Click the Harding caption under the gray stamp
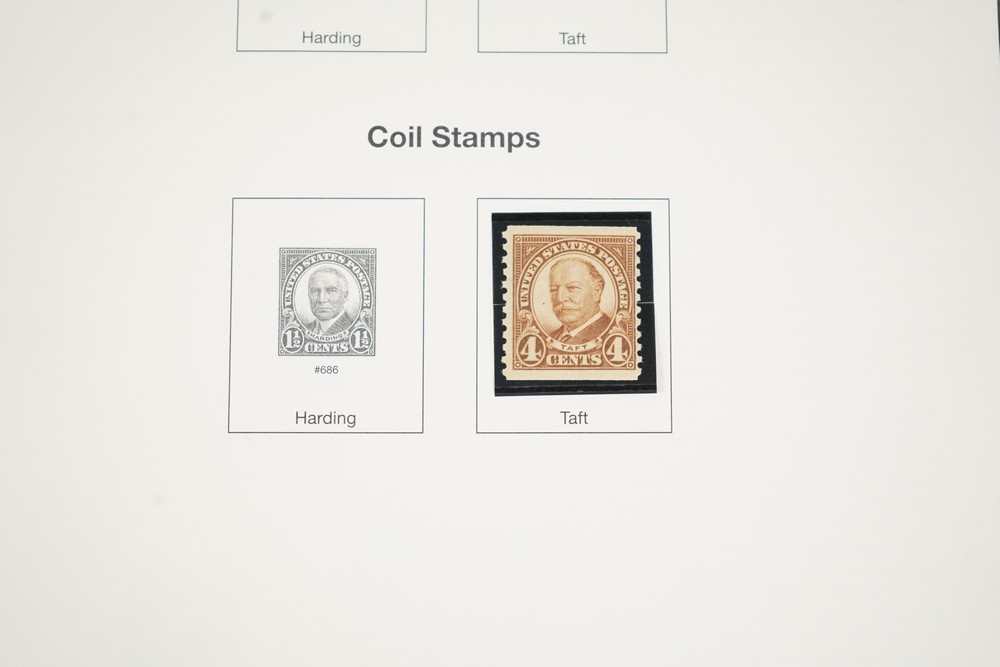The width and height of the screenshot is (1000, 667). pyautogui.click(x=325, y=418)
